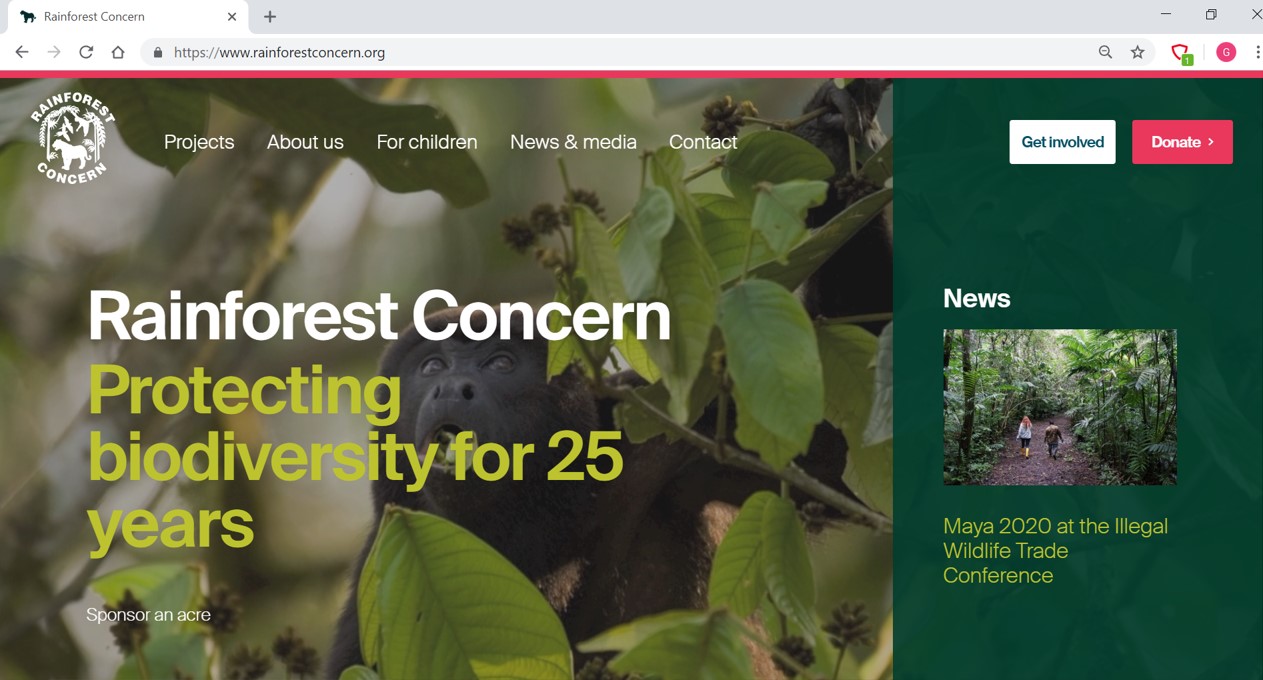Open the rainforest path news thumbnail
This screenshot has width=1263, height=680.
[1060, 407]
